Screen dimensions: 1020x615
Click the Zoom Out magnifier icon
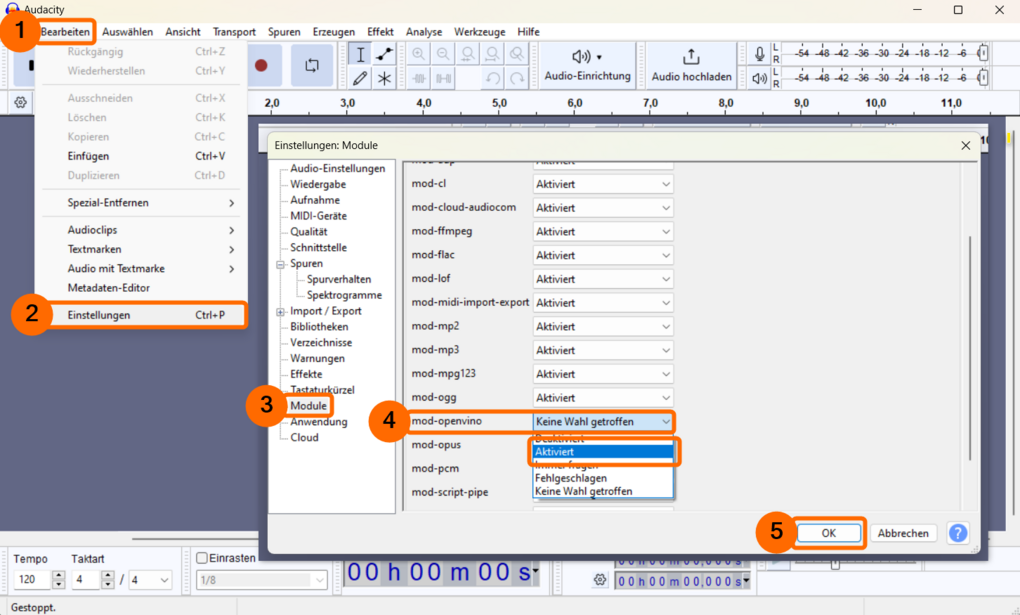(443, 54)
